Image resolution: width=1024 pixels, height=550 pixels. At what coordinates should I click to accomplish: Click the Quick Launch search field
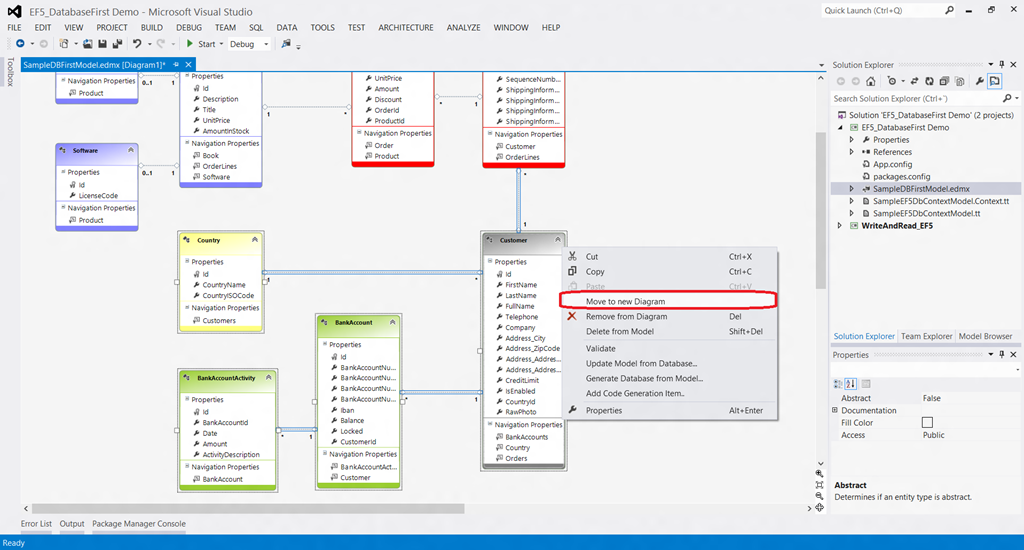point(882,10)
